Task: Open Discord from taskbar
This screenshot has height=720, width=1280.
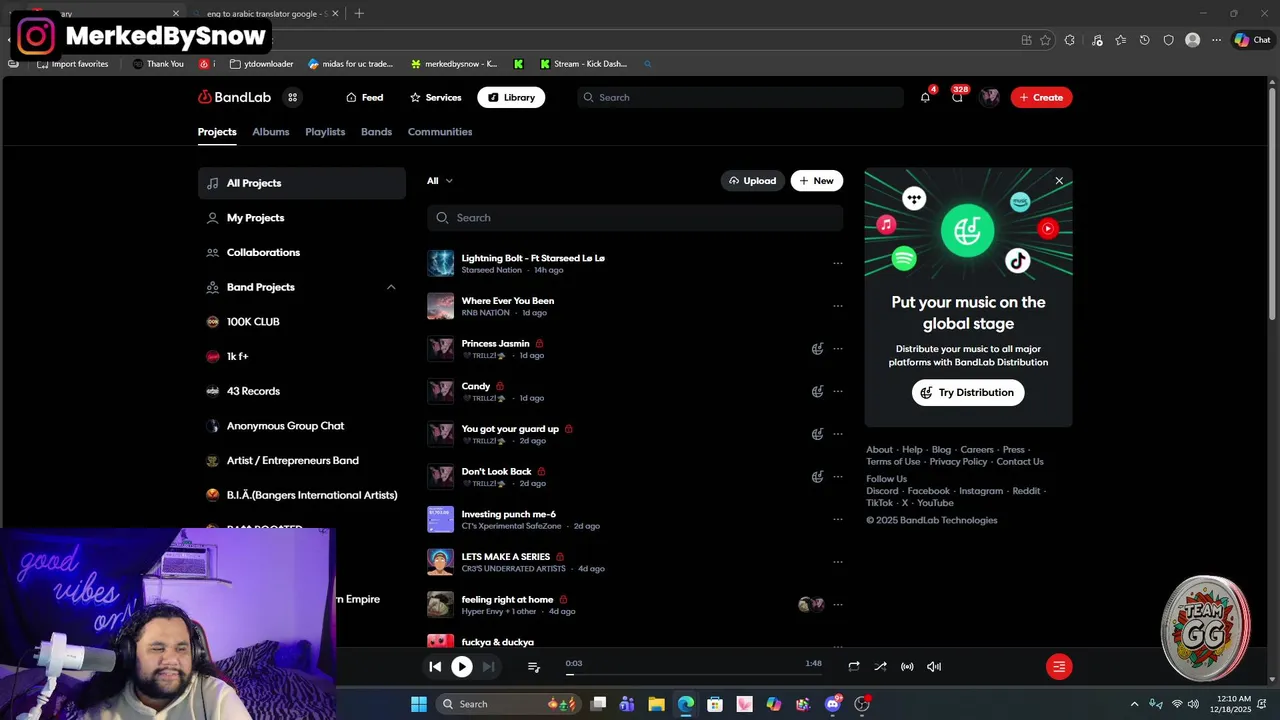Action: [833, 704]
